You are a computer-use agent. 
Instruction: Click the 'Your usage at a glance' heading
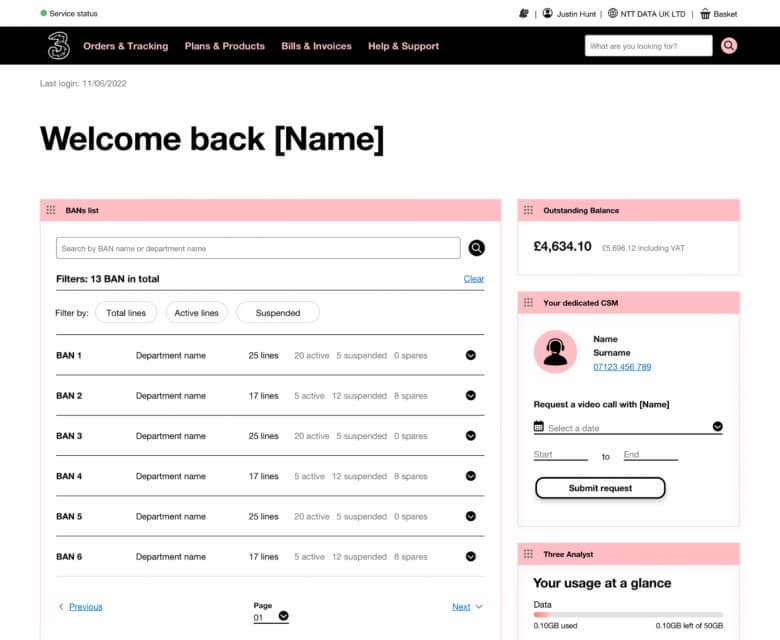[x=602, y=583]
